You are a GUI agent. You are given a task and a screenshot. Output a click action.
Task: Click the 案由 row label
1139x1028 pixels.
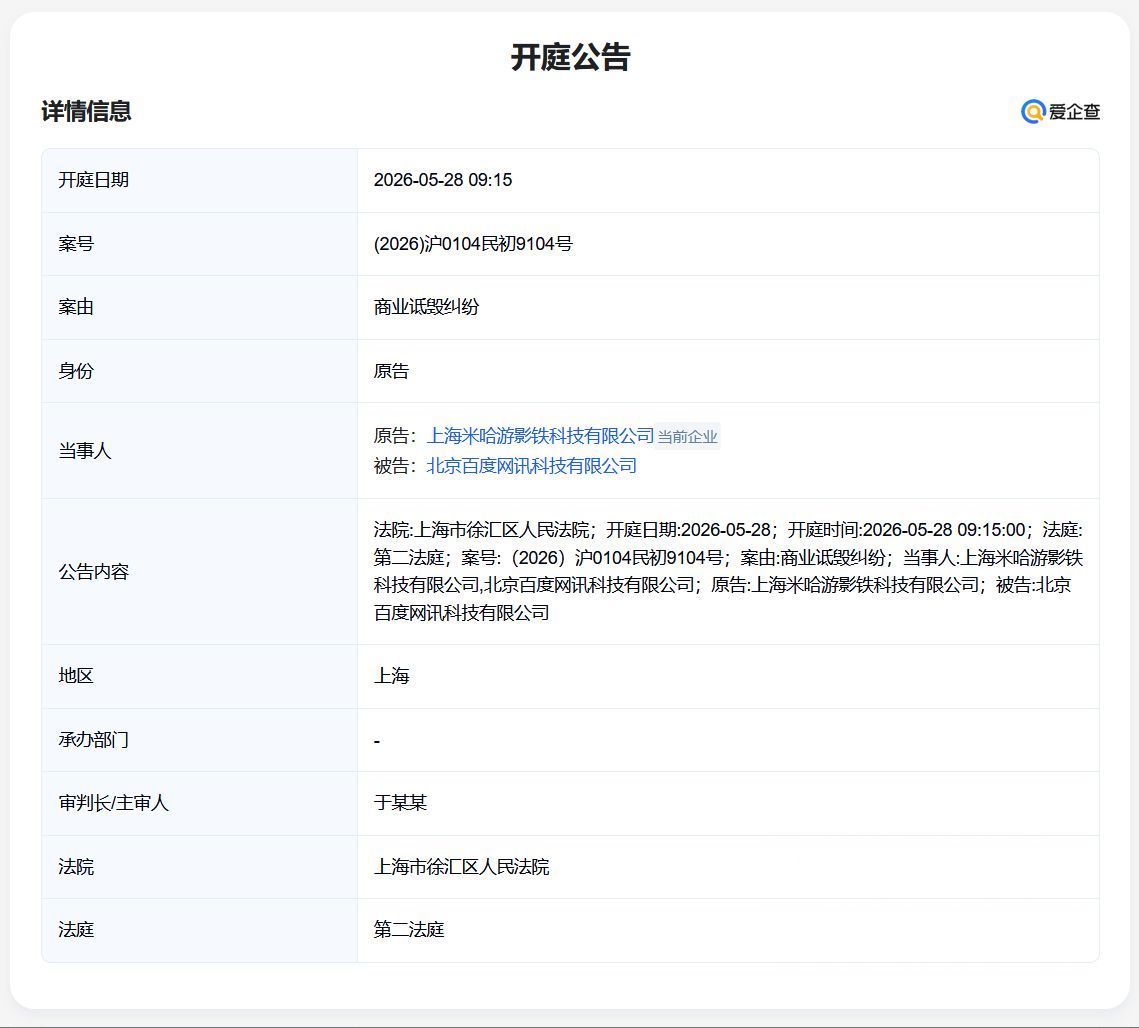76,307
